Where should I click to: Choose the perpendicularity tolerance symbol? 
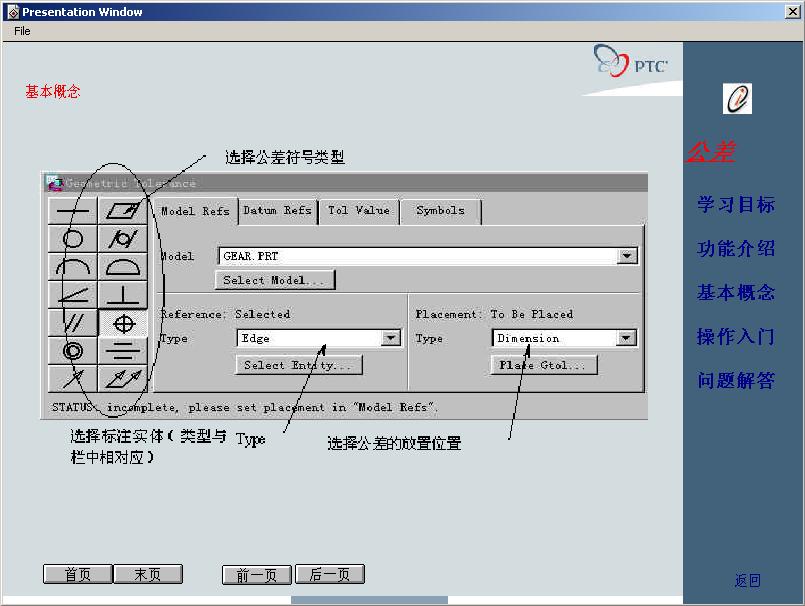123,295
